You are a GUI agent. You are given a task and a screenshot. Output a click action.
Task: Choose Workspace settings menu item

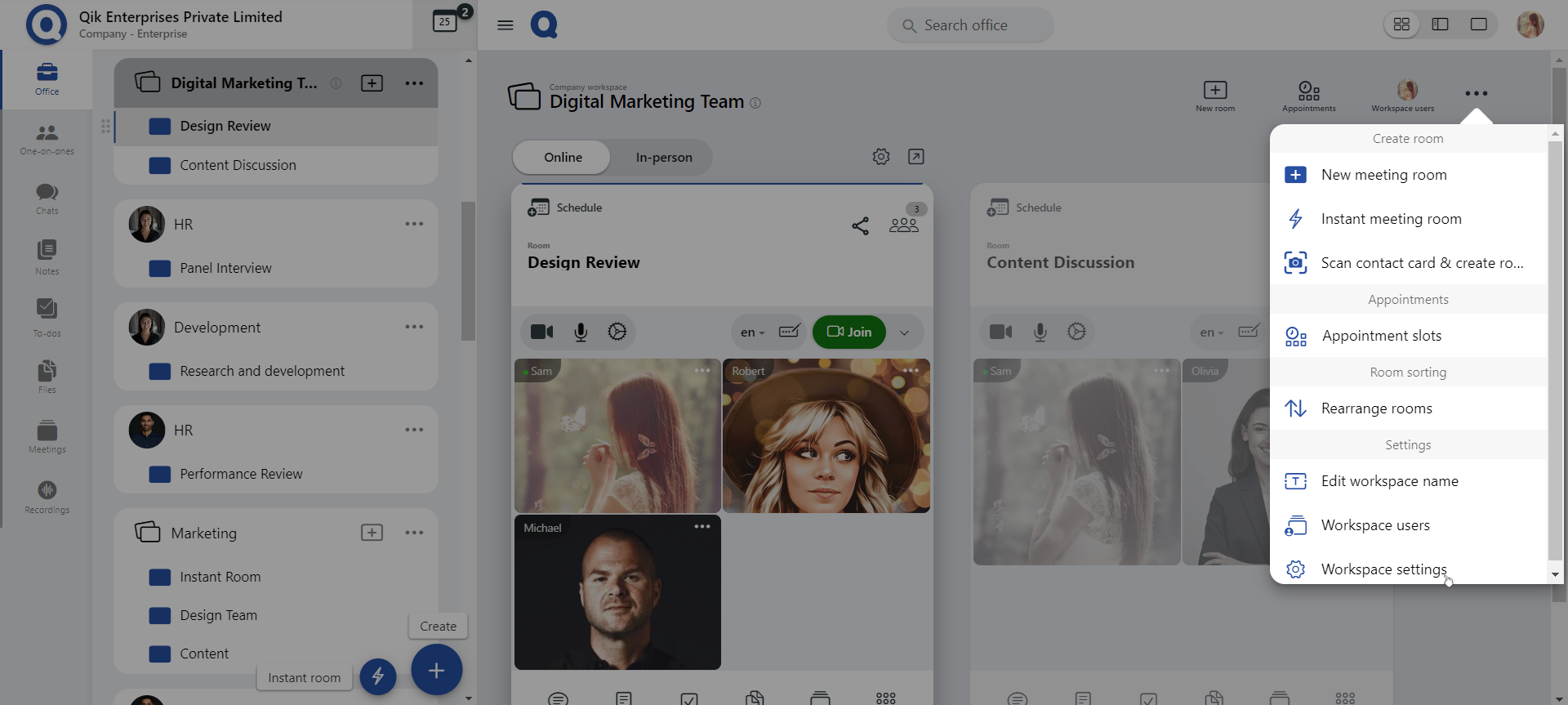[1383, 569]
